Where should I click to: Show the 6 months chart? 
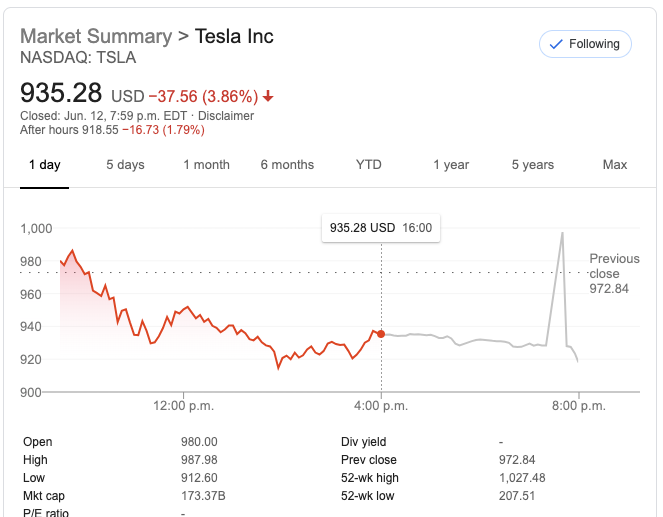pyautogui.click(x=287, y=165)
